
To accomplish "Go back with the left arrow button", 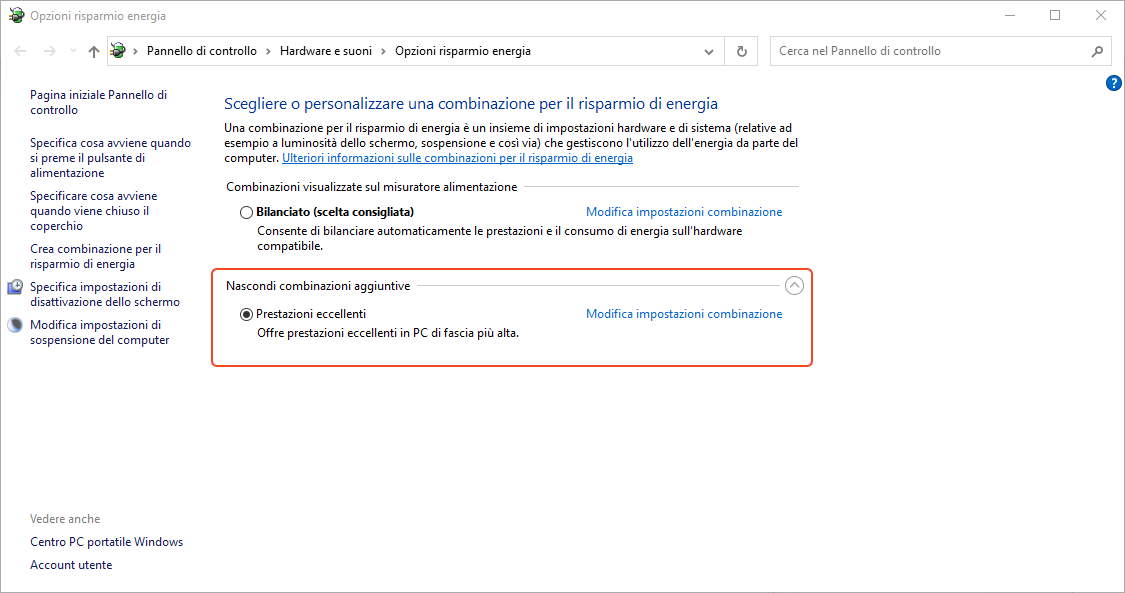I will click(21, 51).
